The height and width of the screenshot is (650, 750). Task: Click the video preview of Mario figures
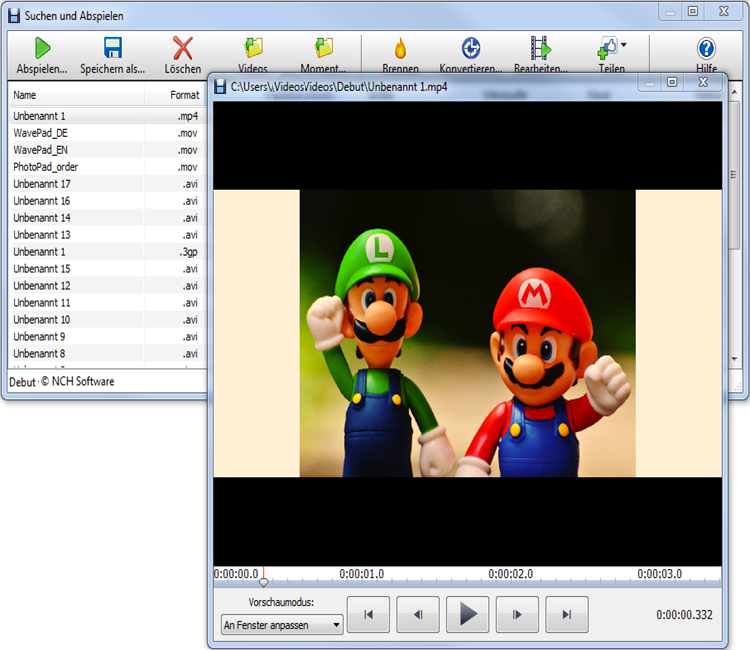(467, 333)
